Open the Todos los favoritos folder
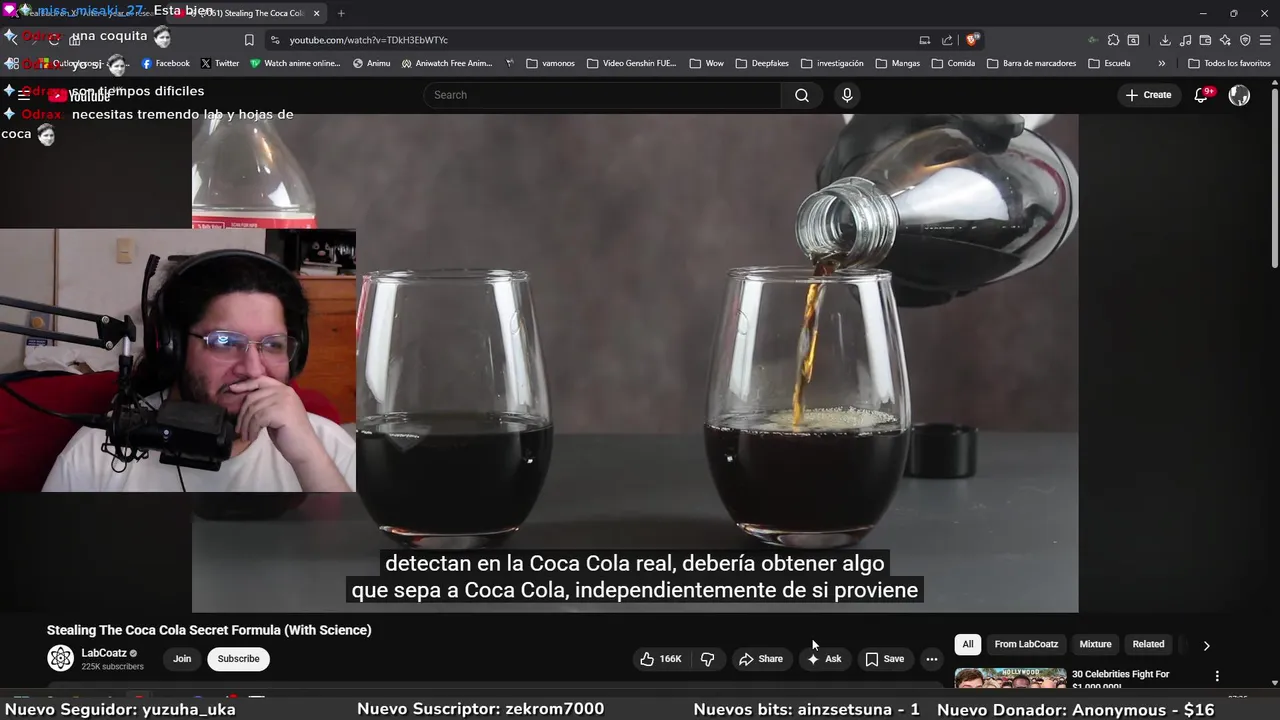Screen dimensions: 1280x720 tap(1229, 63)
